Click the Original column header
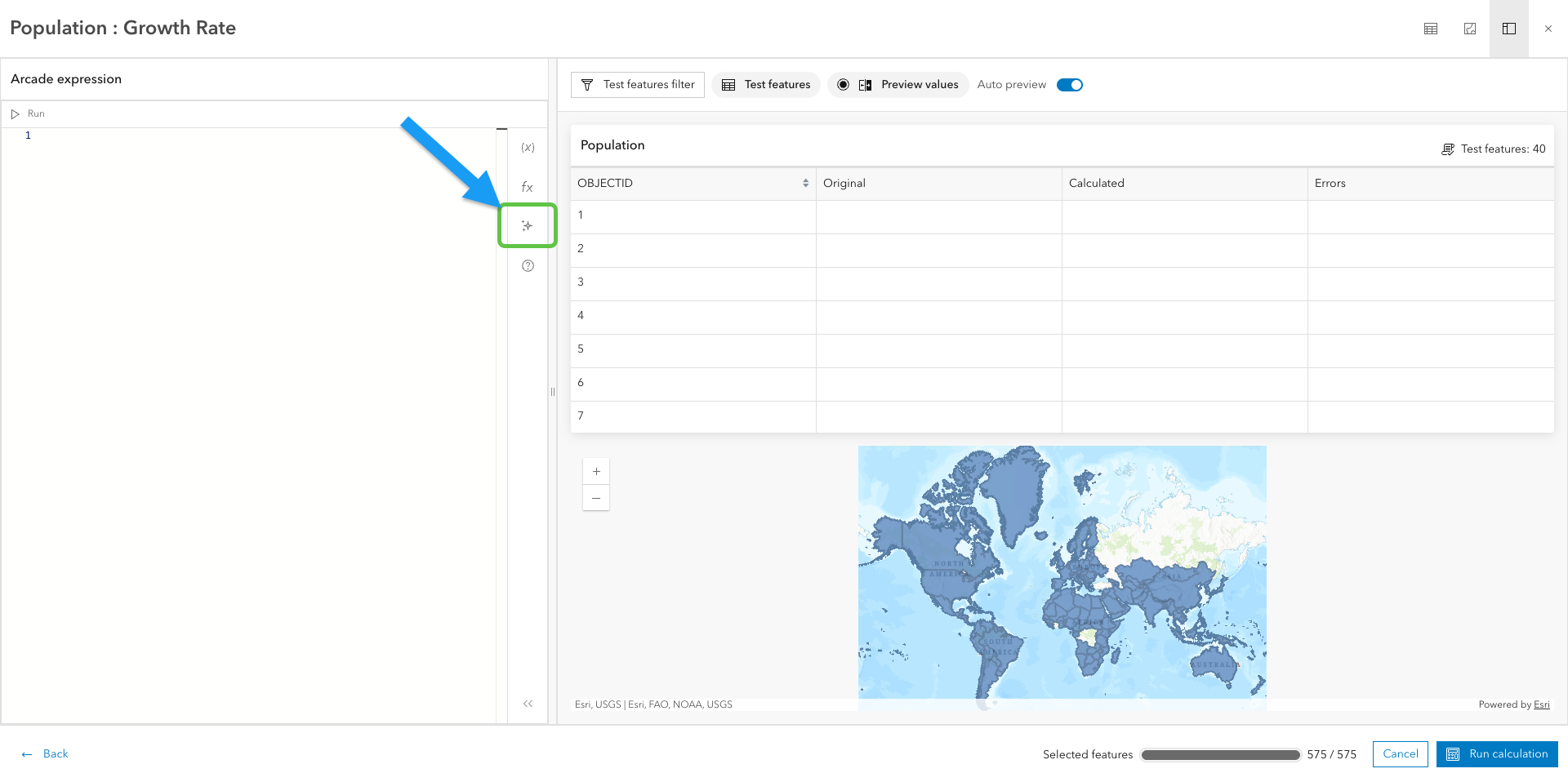The width and height of the screenshot is (1568, 782). point(939,184)
